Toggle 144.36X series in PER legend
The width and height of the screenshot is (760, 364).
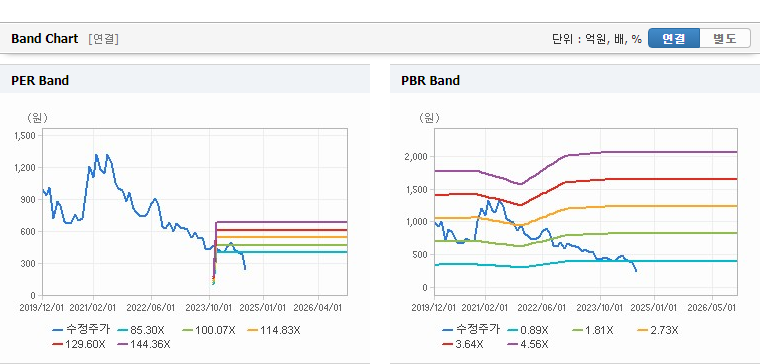click(144, 344)
